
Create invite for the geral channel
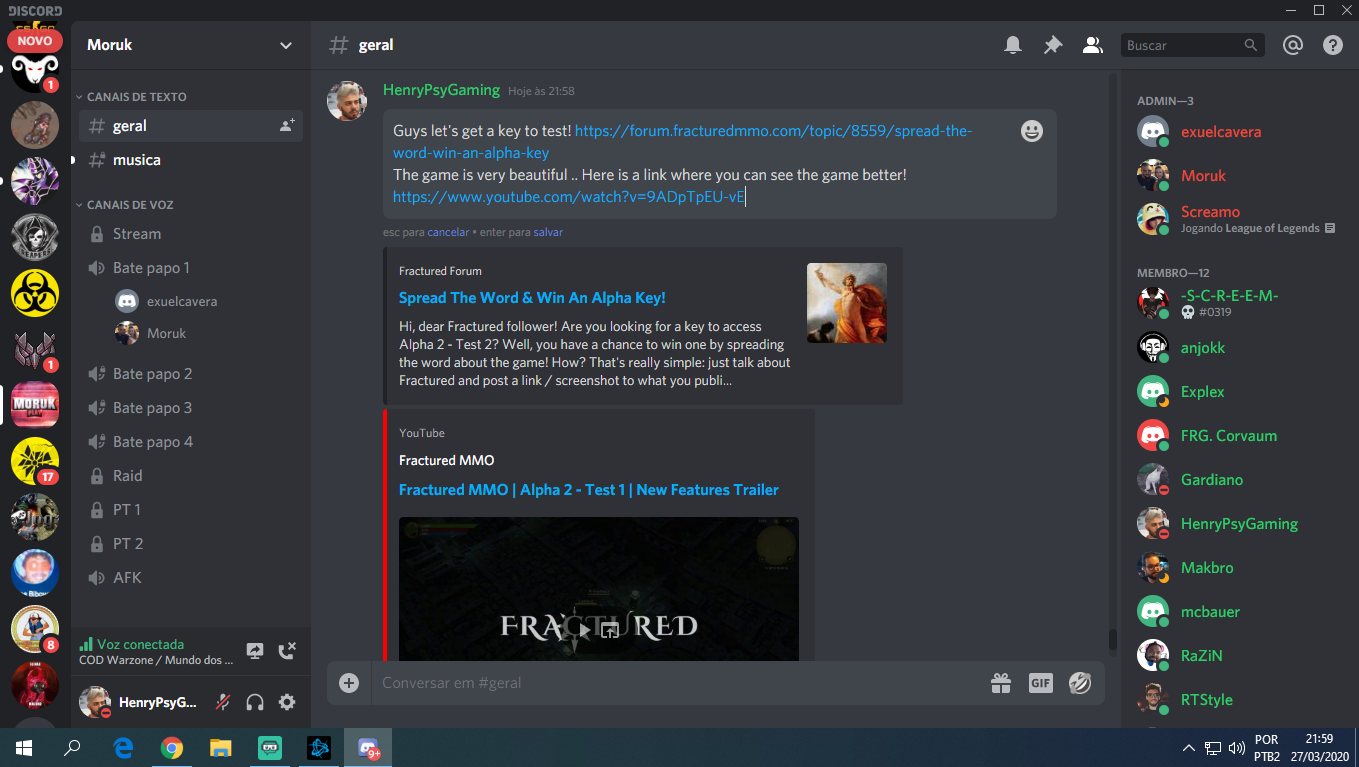point(287,126)
